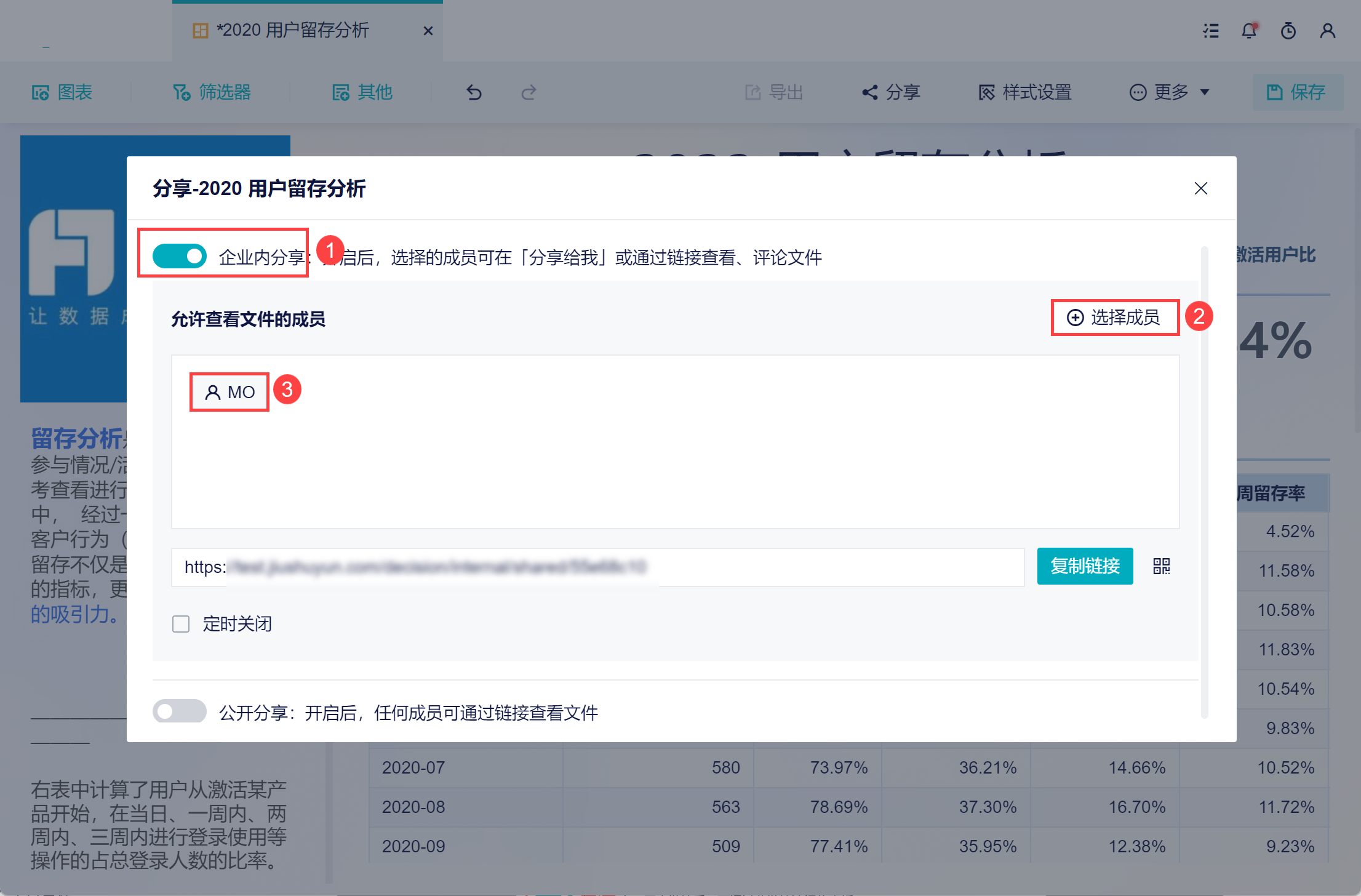Screen dimensions: 1361x896
Task: Open the 样式设置 menu item
Action: click(1025, 92)
